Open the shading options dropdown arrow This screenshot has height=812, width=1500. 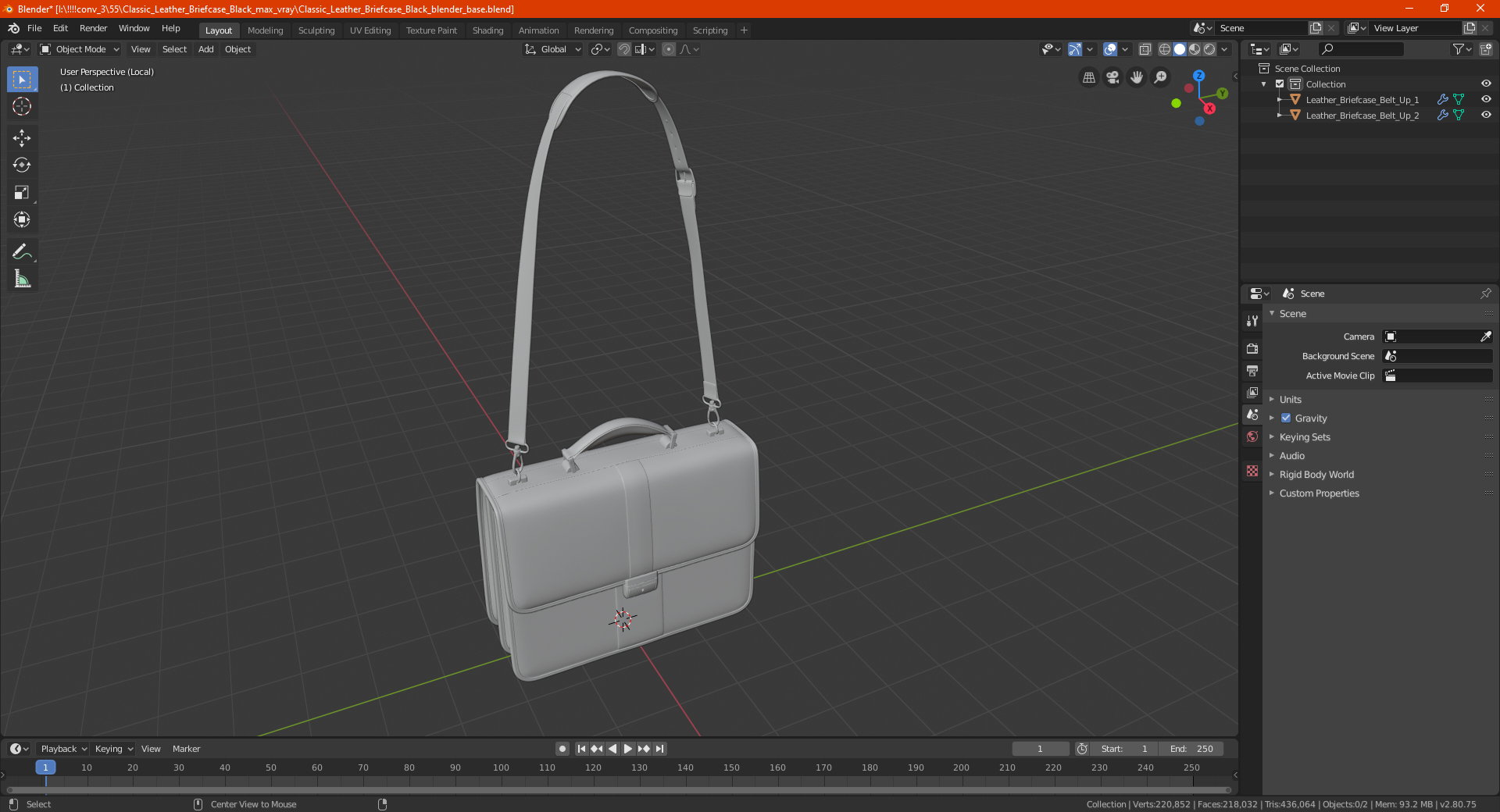pos(1224,49)
